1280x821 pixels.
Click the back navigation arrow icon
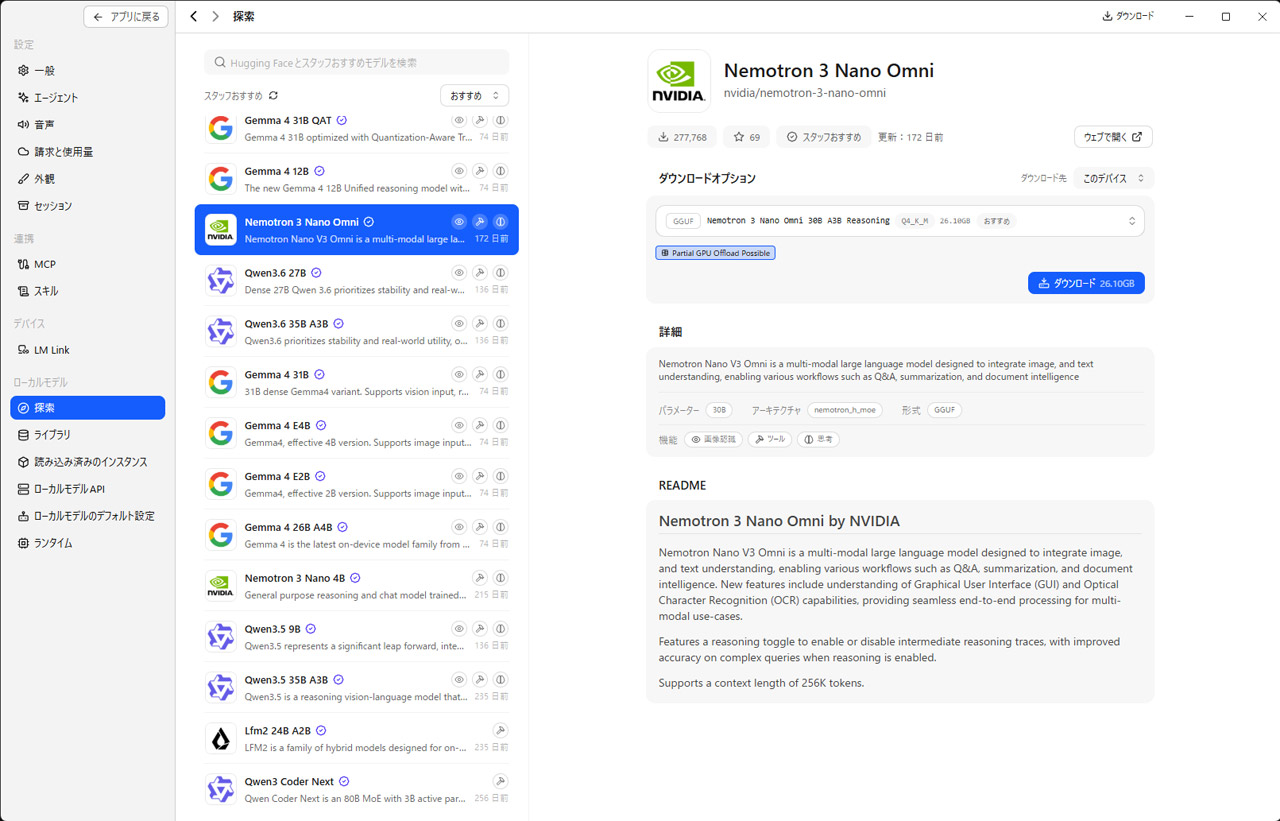[194, 17]
